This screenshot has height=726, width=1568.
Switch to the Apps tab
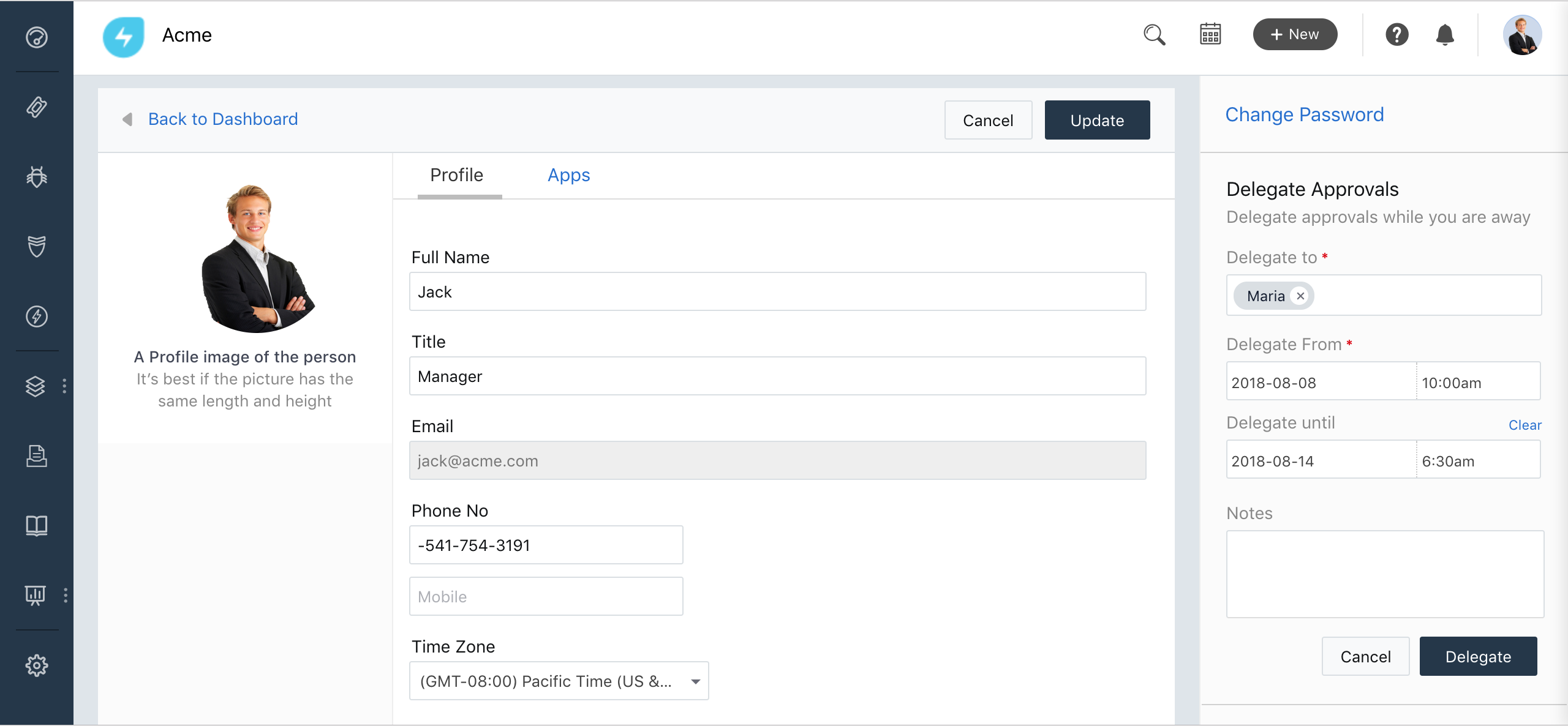[568, 176]
